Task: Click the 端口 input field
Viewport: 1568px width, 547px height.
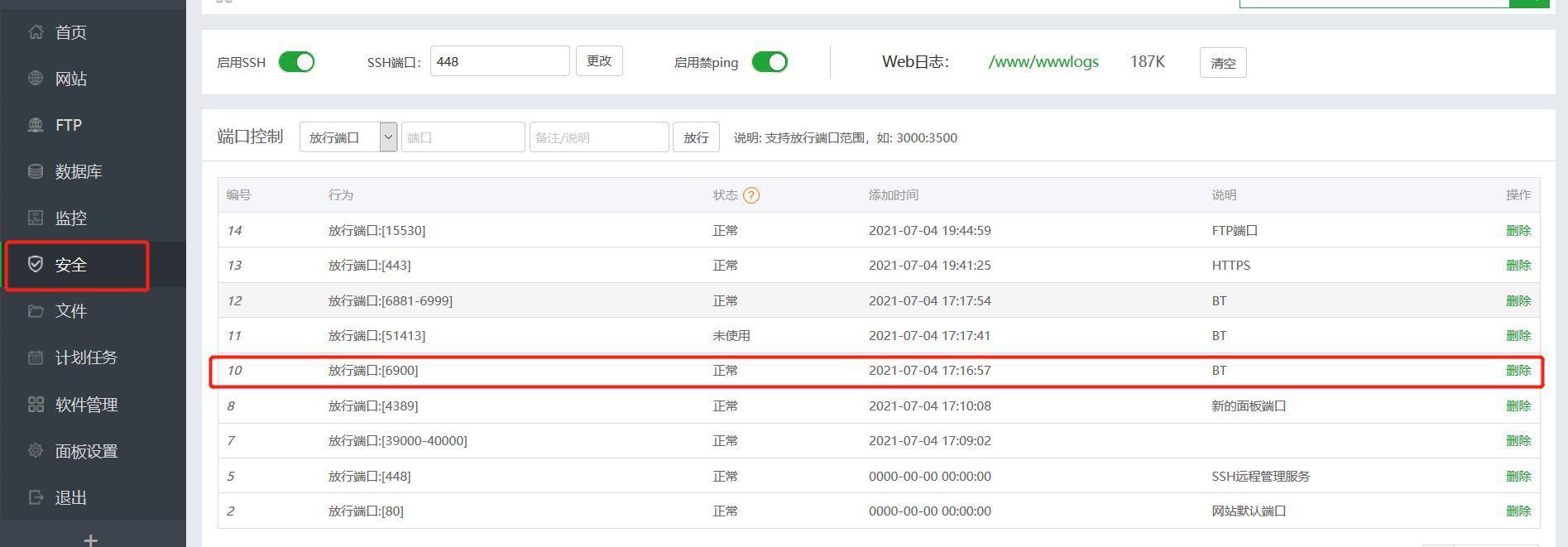Action: pos(463,137)
